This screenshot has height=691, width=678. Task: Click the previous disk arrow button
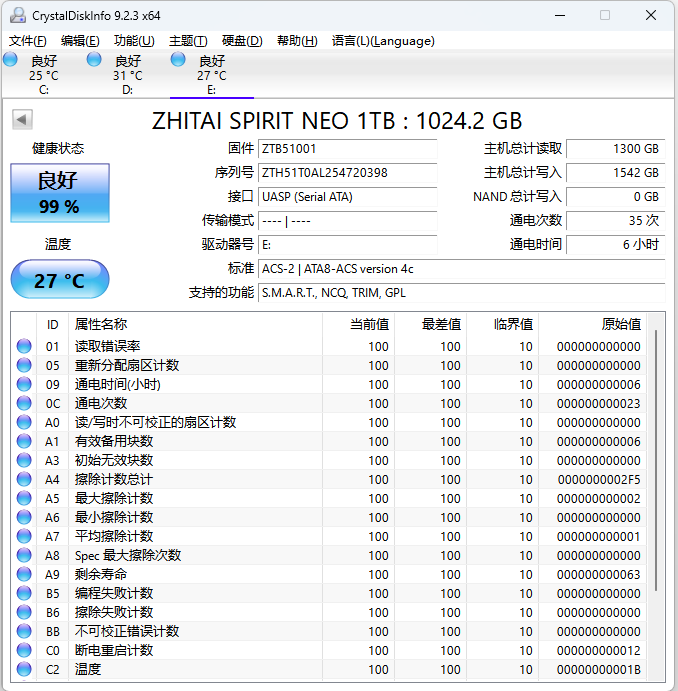click(21, 120)
